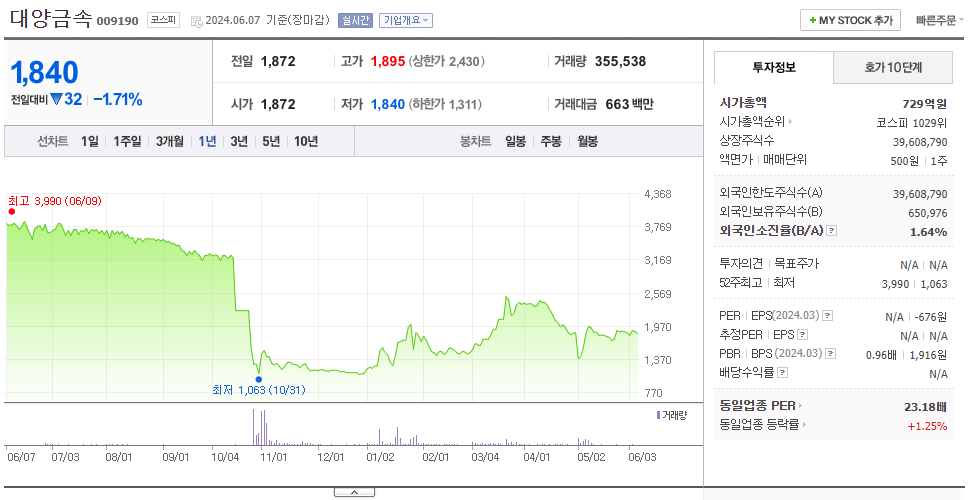Collapse the chart panel with the bottom chevron
968x500 pixels.
tap(354, 492)
